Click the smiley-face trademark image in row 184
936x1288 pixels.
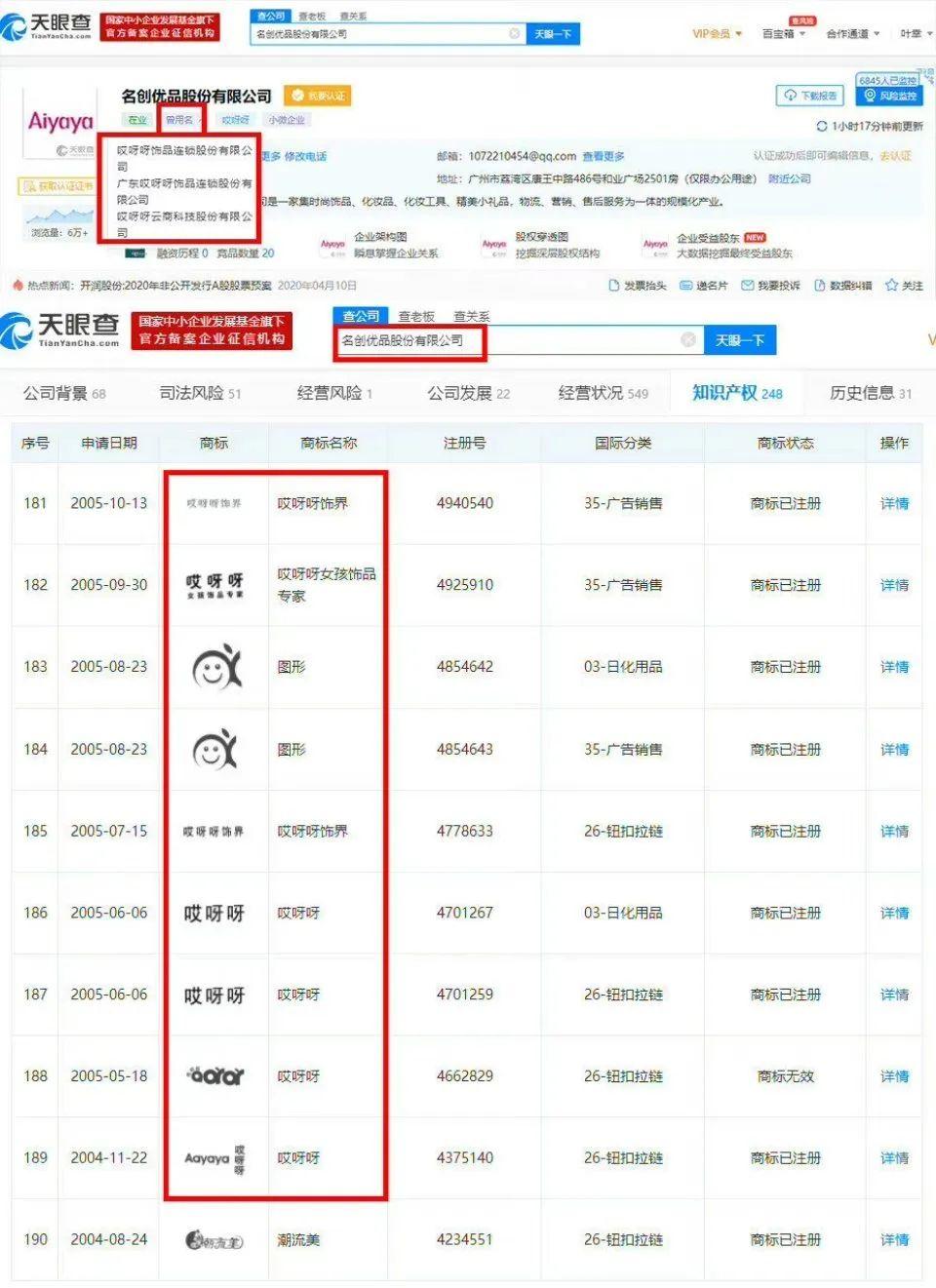[x=214, y=750]
